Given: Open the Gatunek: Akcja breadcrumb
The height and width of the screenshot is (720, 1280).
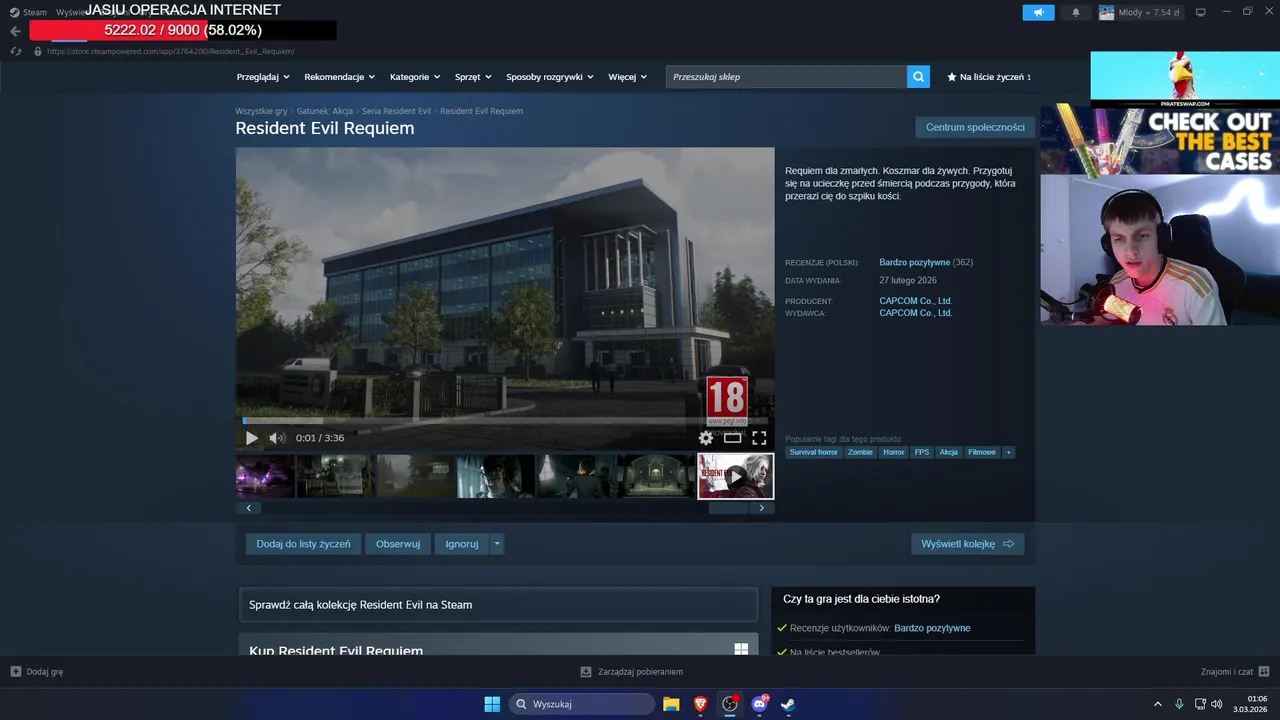Looking at the screenshot, I should tap(325, 111).
